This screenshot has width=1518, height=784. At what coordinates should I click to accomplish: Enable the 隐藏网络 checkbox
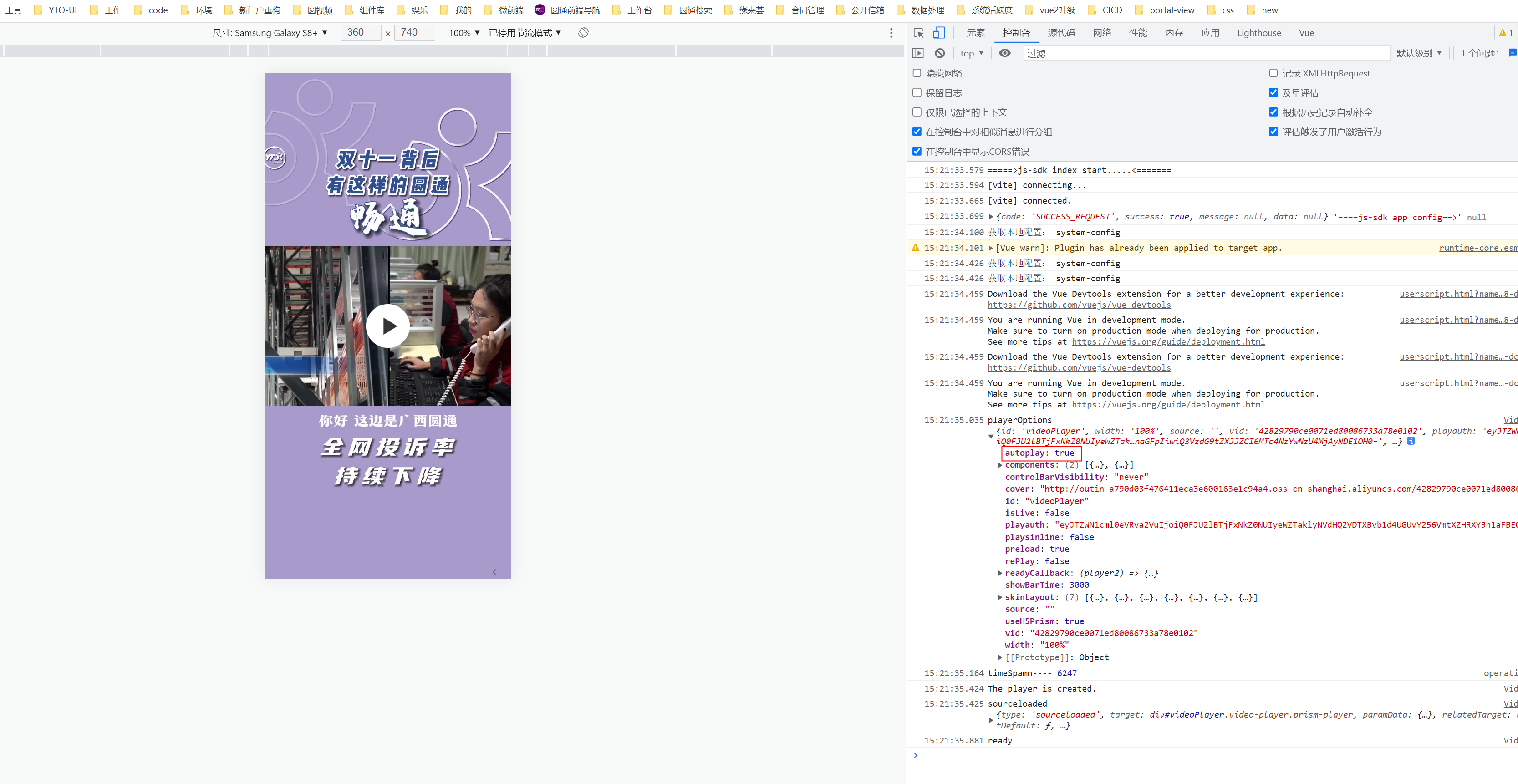pos(917,73)
